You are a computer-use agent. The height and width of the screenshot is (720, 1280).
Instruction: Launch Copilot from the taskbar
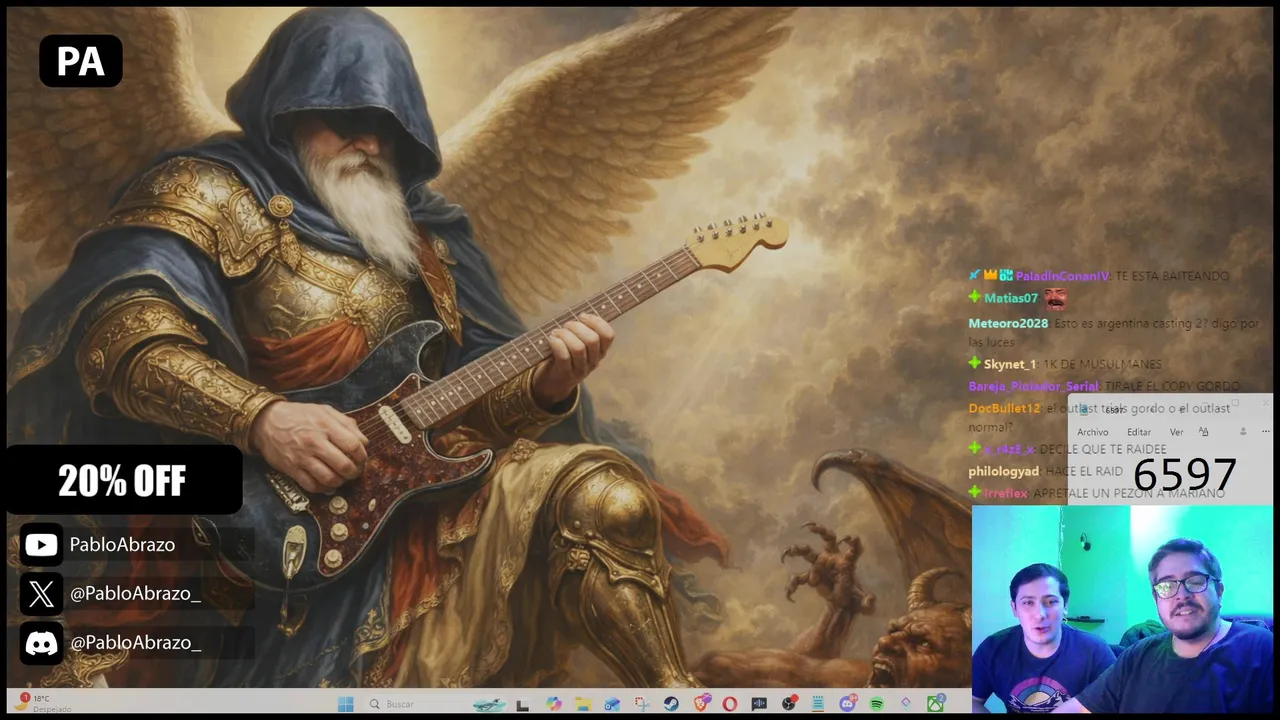click(553, 704)
